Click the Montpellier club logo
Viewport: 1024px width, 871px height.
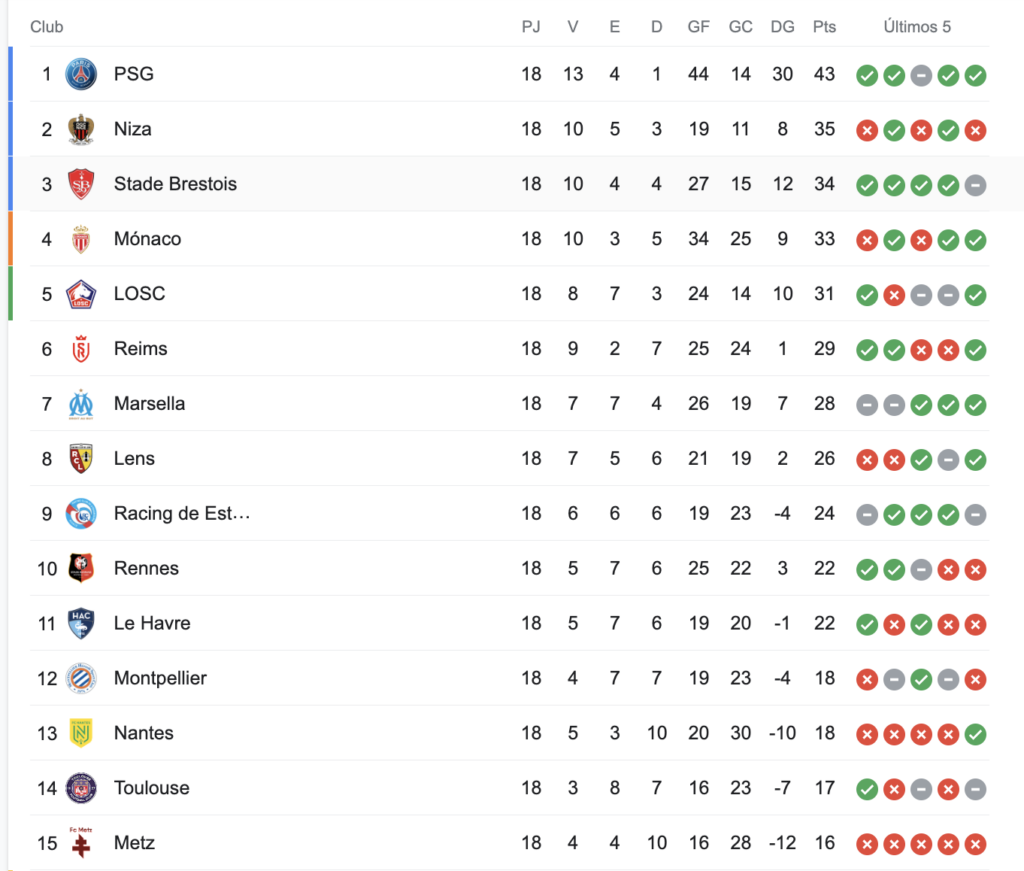81,678
